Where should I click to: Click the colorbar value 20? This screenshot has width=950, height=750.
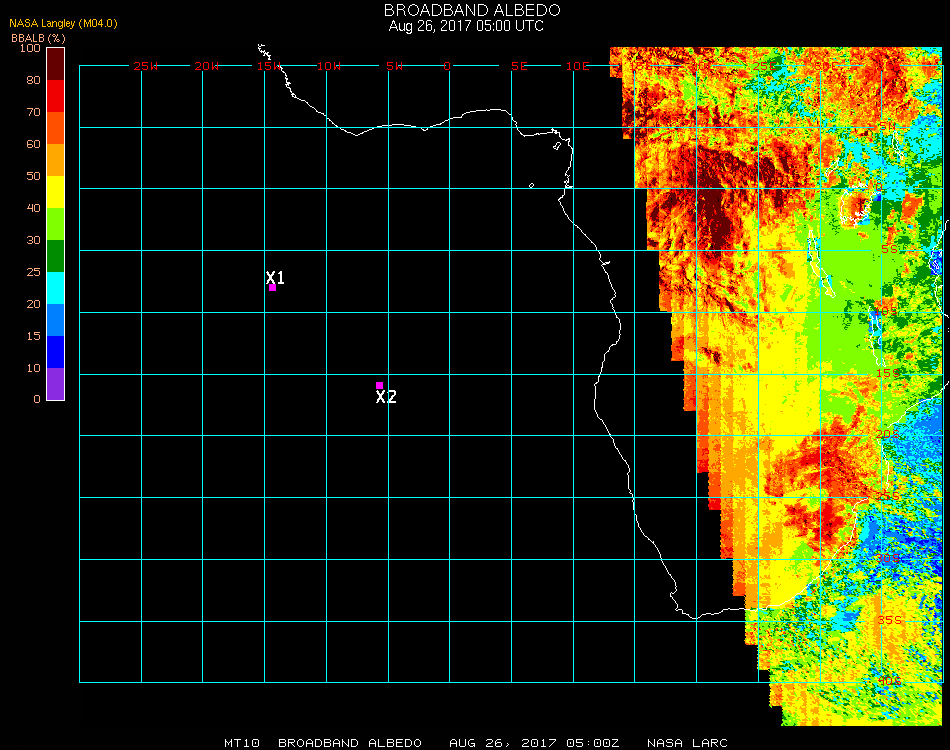point(33,304)
